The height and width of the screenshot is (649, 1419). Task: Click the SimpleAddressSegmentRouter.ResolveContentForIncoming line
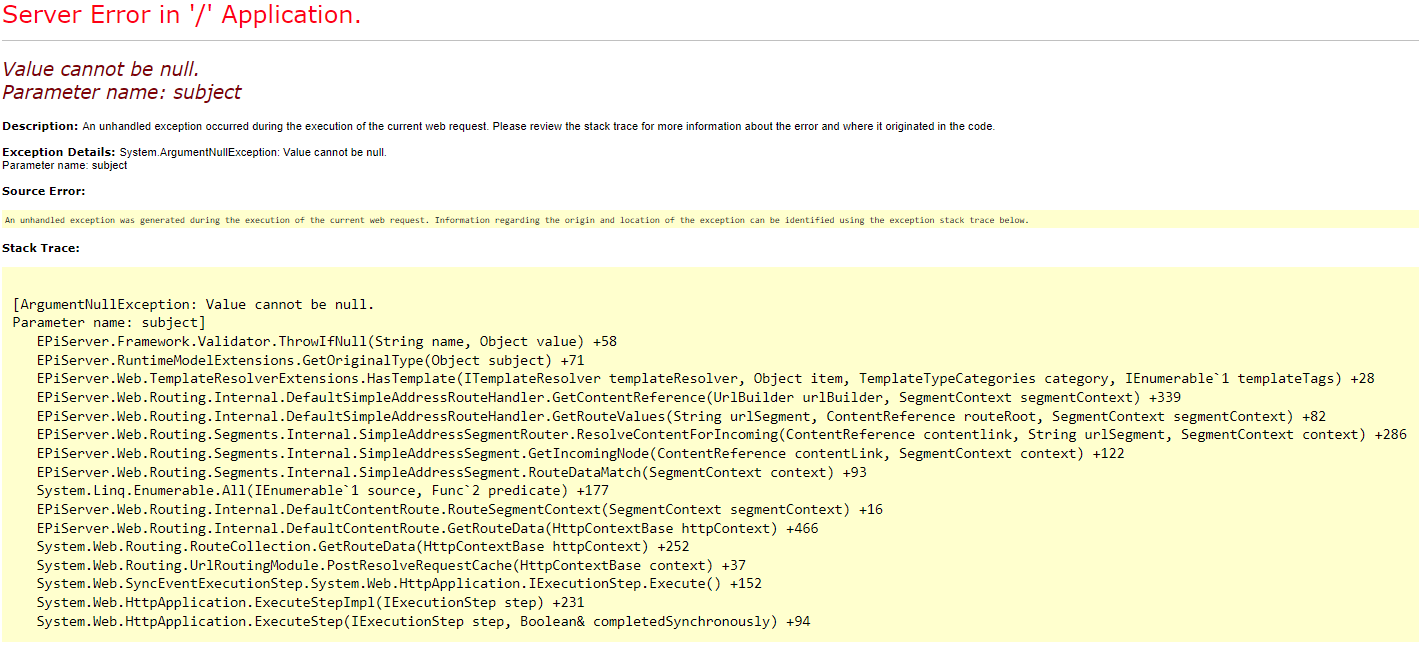tap(721, 434)
